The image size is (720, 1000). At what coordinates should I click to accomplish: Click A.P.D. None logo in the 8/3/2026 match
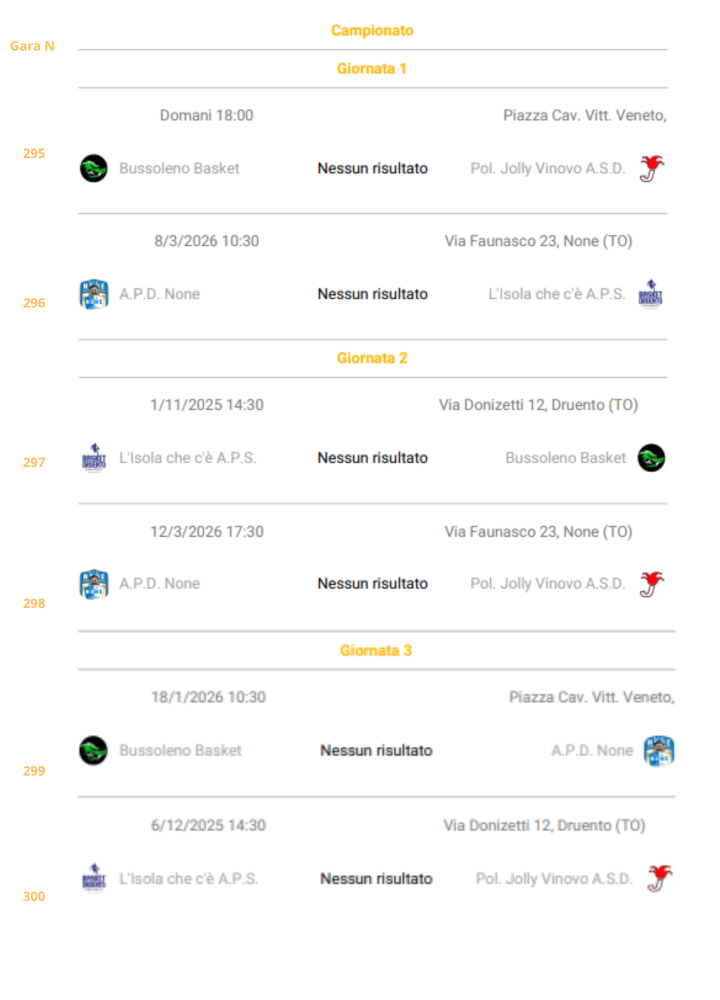click(x=93, y=294)
